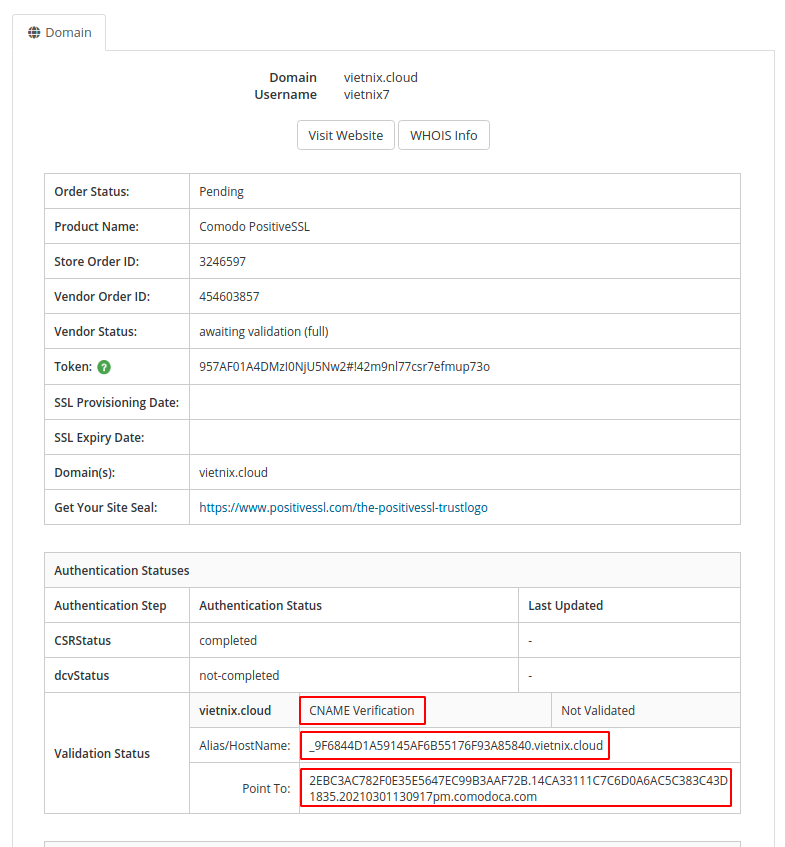This screenshot has height=847, width=785.
Task: Click the Store Order ID value 3246597
Action: [x=223, y=261]
